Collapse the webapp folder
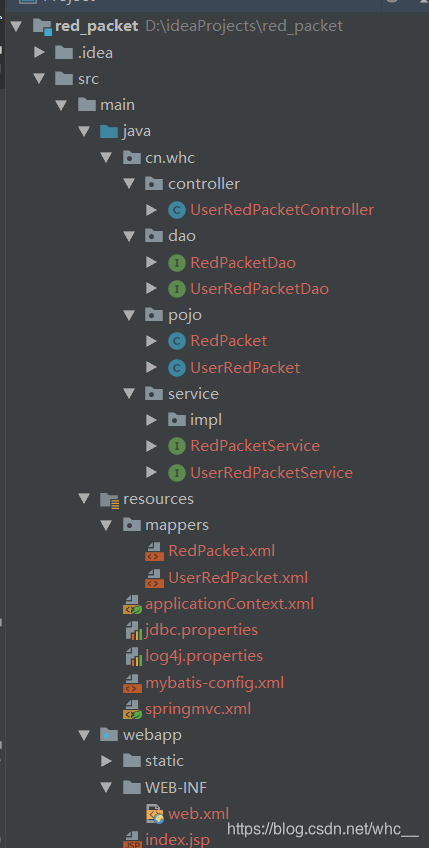 click(x=83, y=735)
